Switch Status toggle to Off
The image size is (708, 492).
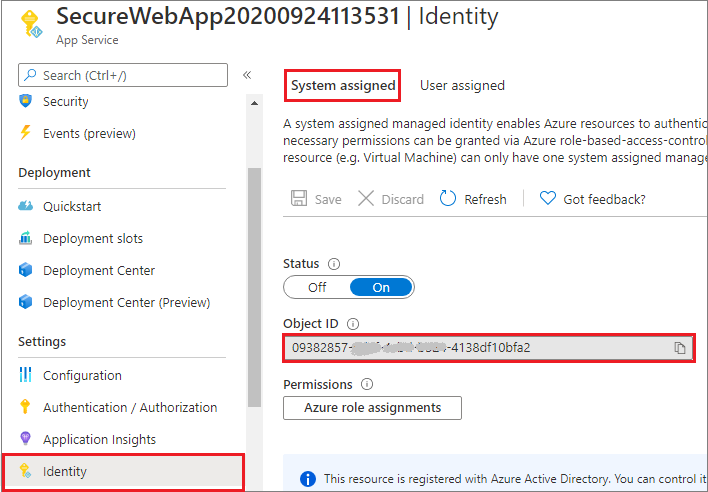tap(317, 288)
